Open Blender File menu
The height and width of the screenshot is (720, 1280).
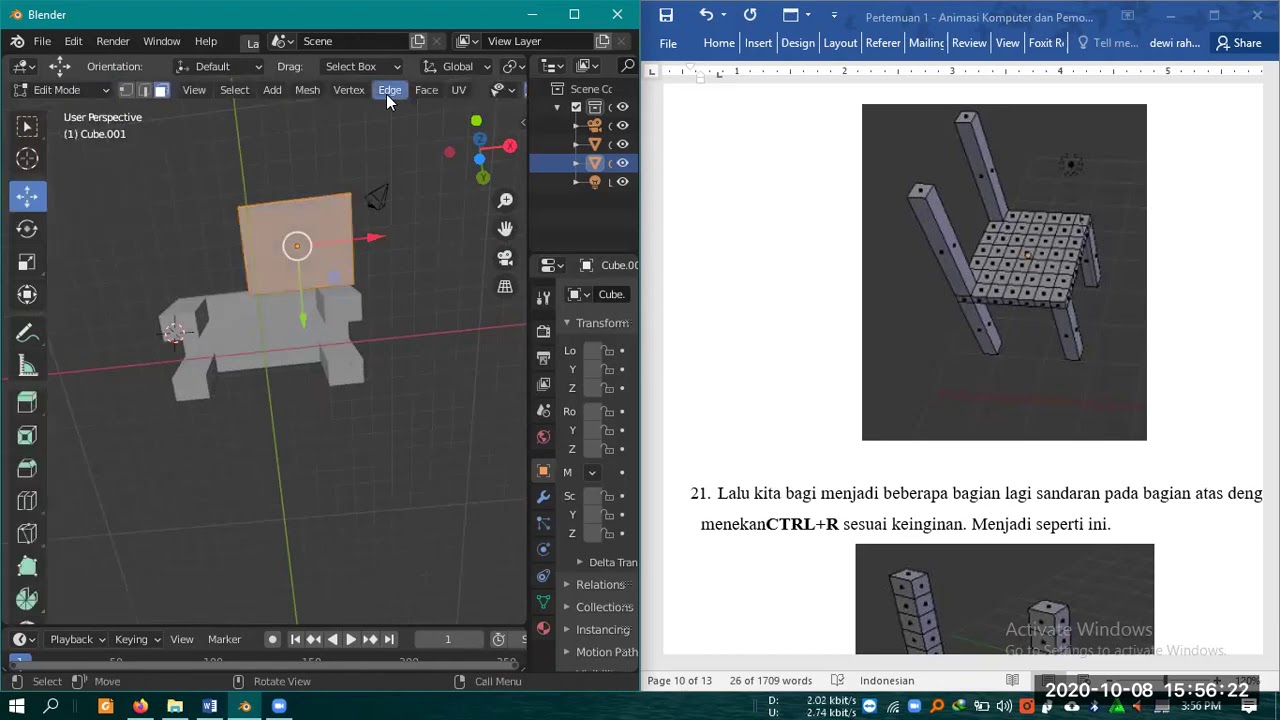(42, 41)
